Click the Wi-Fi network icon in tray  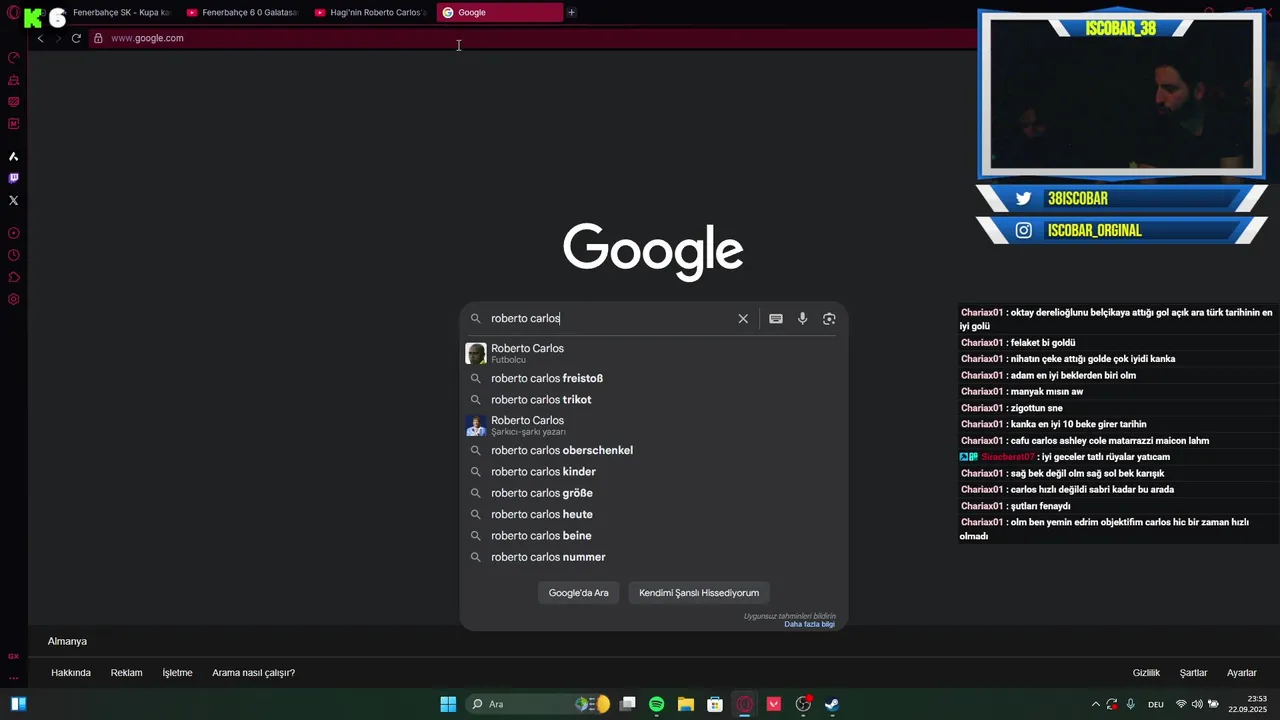point(1181,704)
